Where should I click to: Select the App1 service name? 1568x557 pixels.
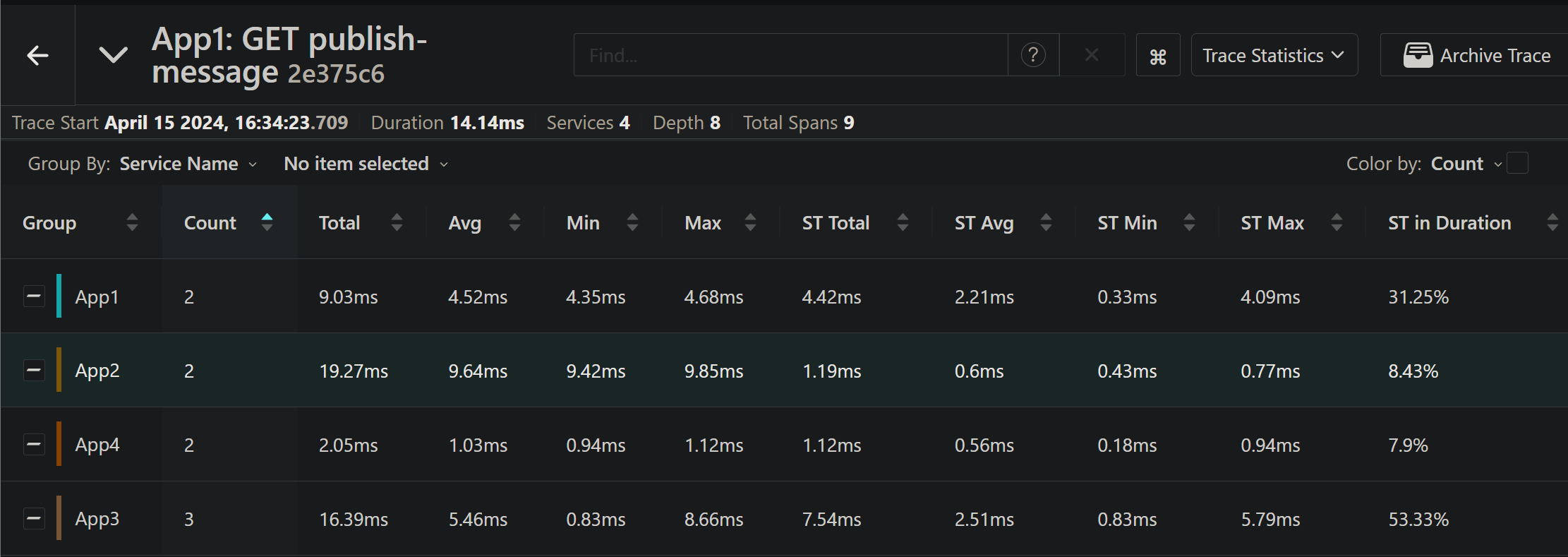click(97, 297)
